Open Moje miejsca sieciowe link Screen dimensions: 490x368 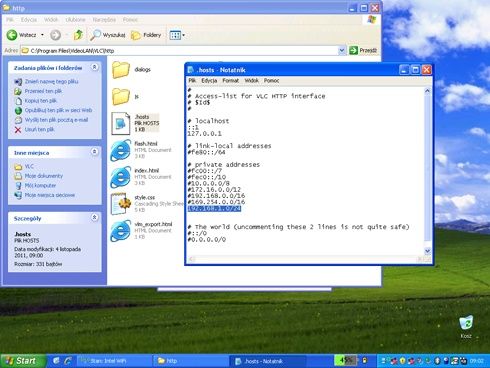coord(50,195)
